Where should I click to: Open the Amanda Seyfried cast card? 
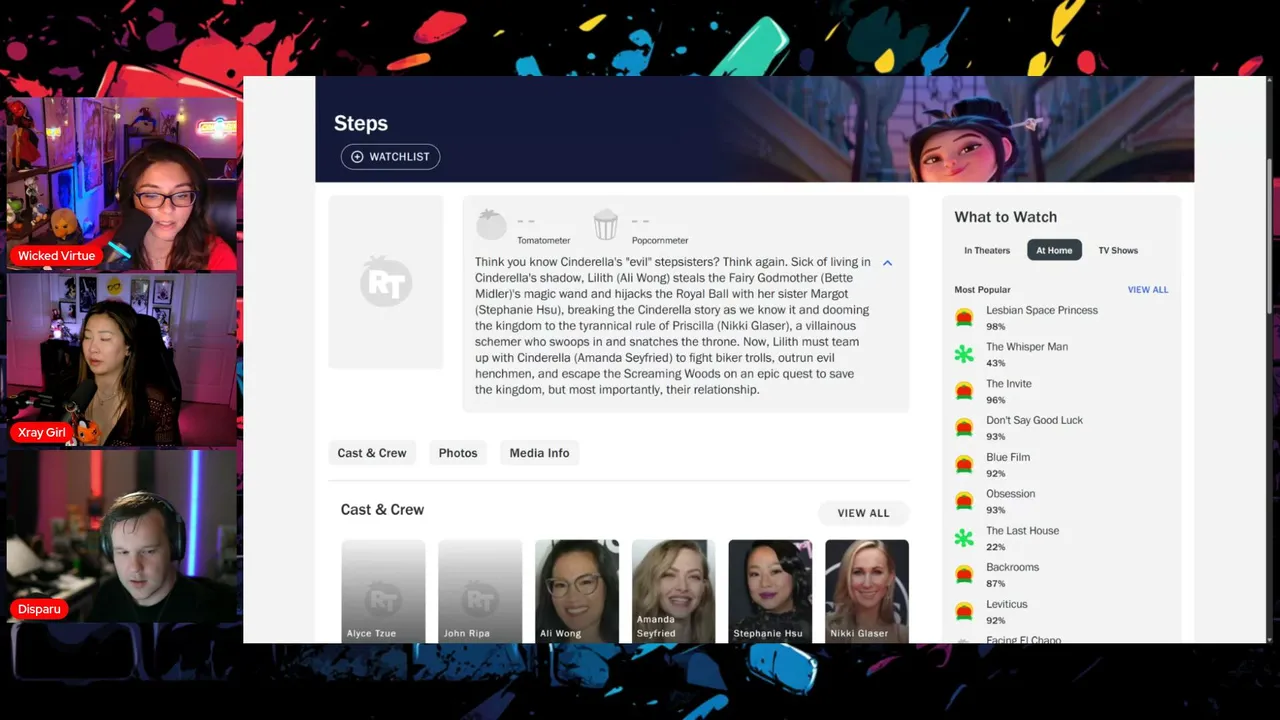pyautogui.click(x=673, y=591)
